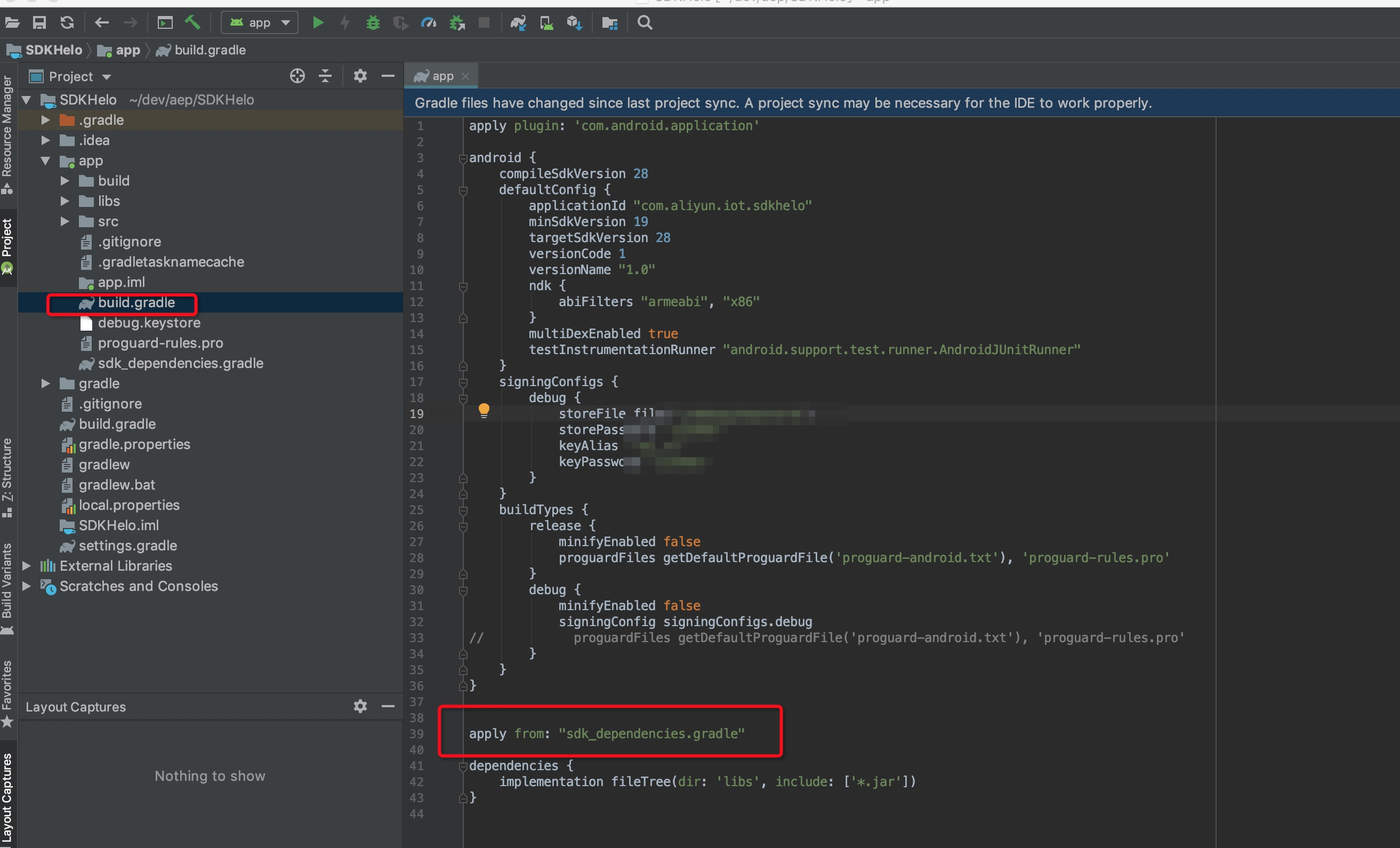Expand Scratches and Consoles node
This screenshot has height=848, width=1400.
[x=26, y=586]
